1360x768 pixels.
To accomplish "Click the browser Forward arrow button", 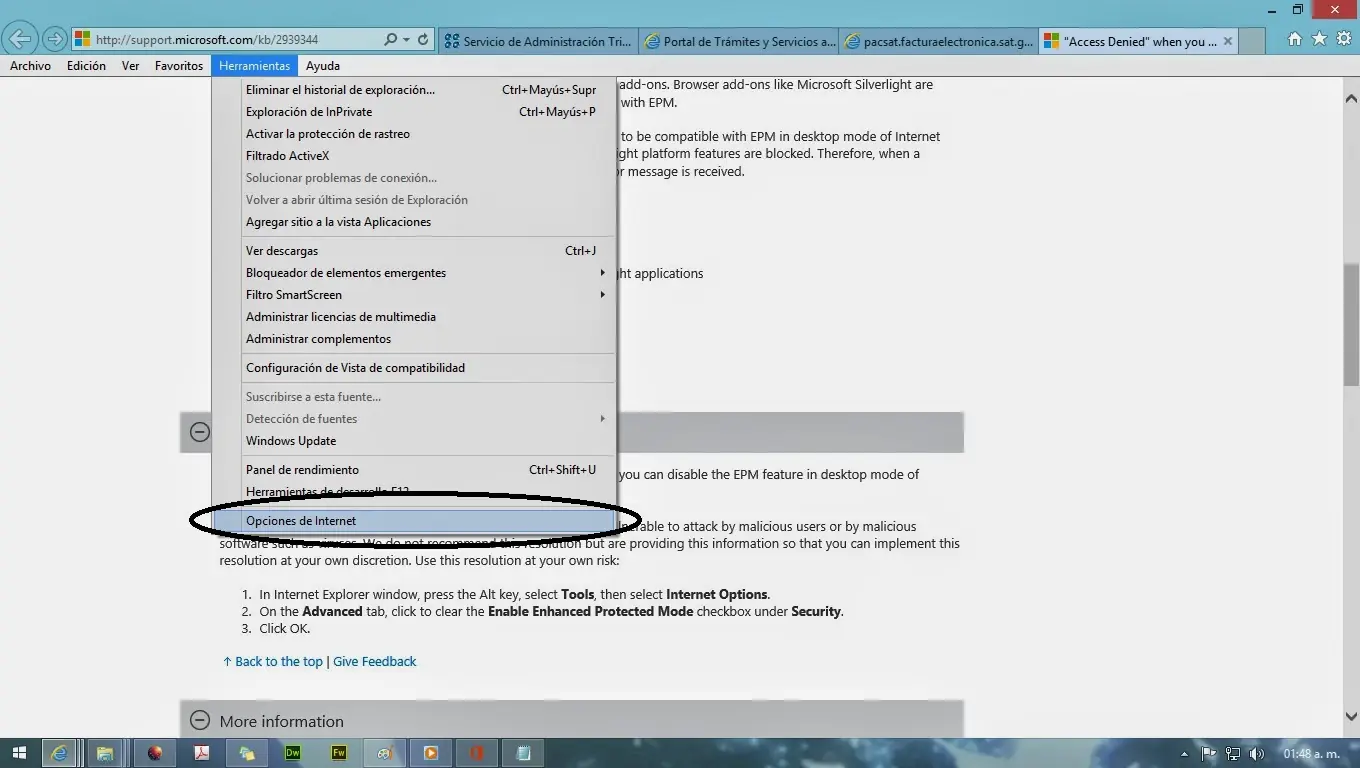I will [x=55, y=40].
